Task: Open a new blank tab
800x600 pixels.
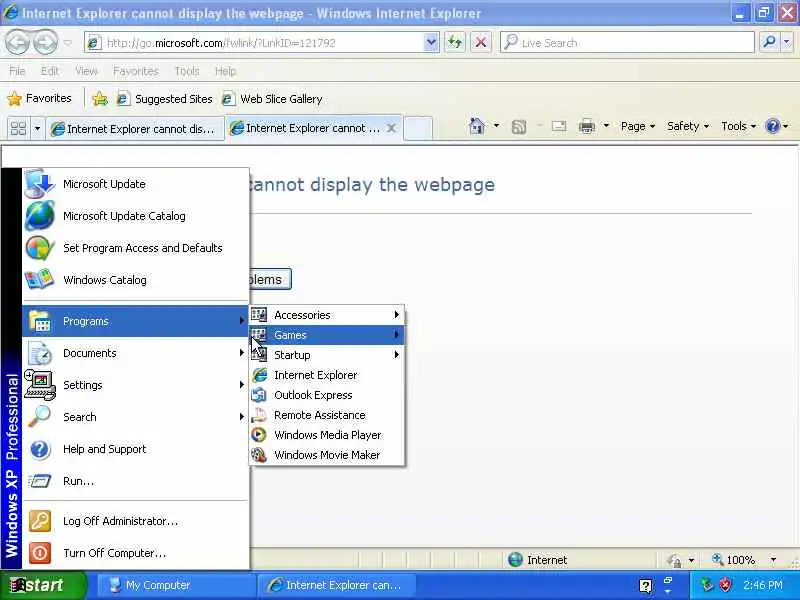Action: [x=418, y=128]
